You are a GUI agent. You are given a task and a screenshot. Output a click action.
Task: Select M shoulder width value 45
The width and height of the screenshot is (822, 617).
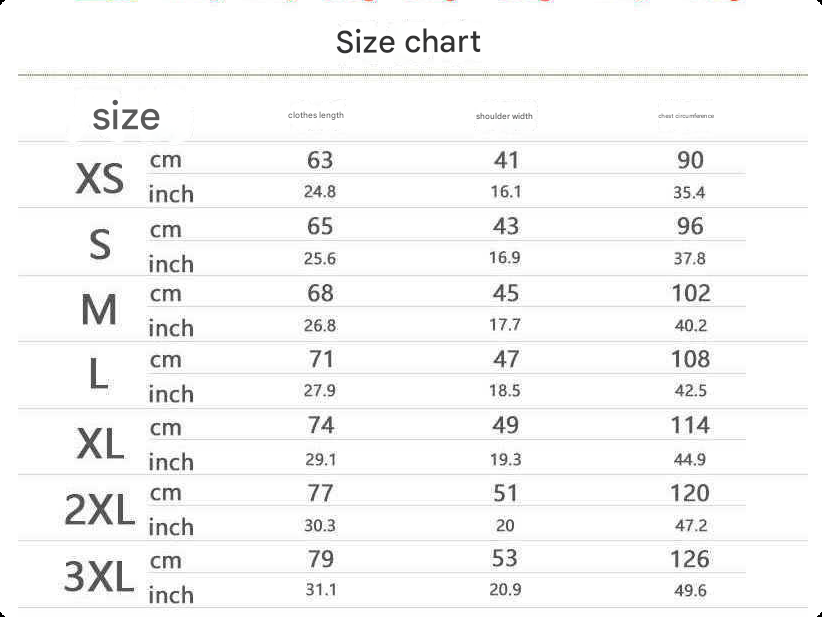tap(505, 293)
